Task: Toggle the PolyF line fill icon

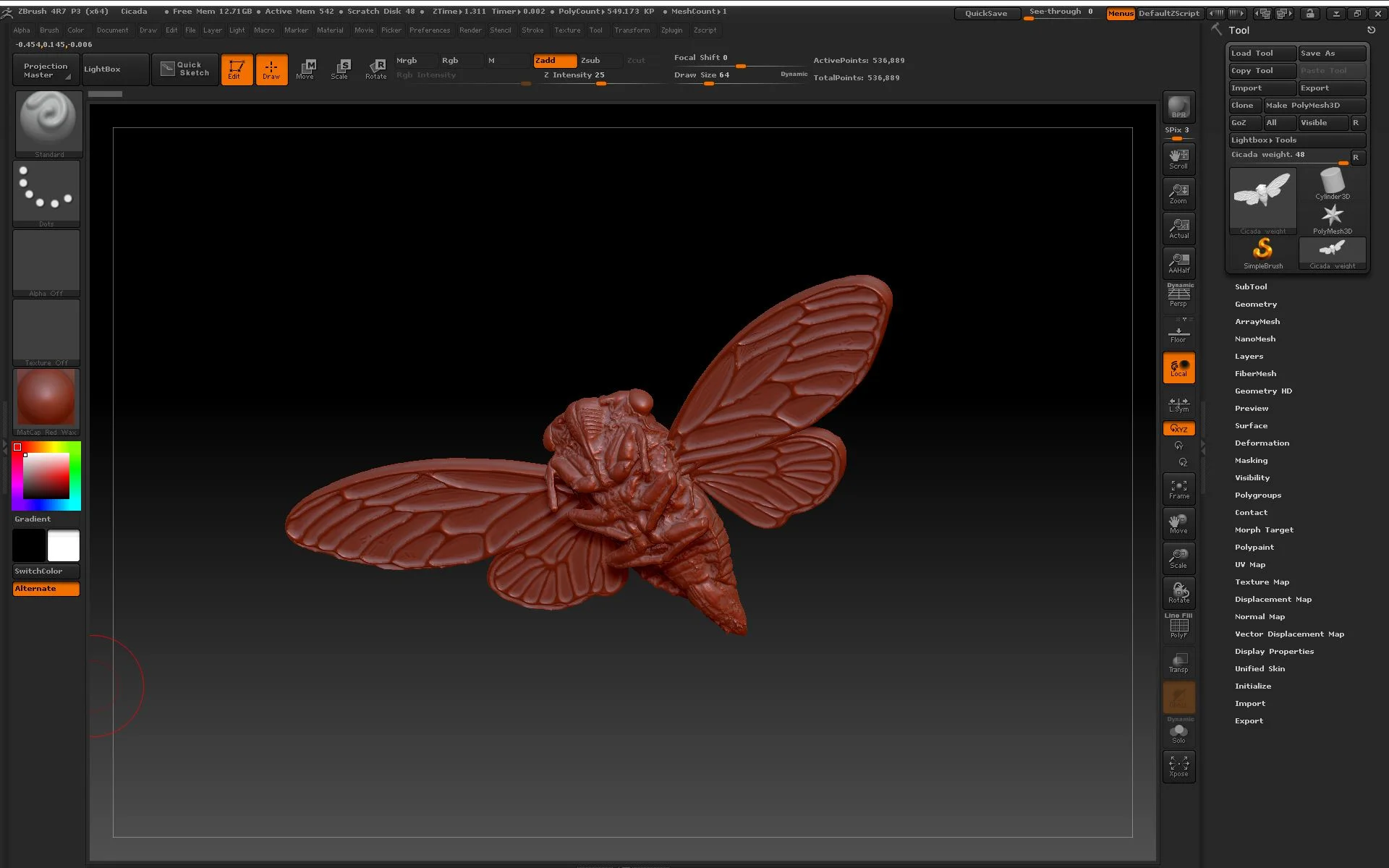Action: 1178,626
